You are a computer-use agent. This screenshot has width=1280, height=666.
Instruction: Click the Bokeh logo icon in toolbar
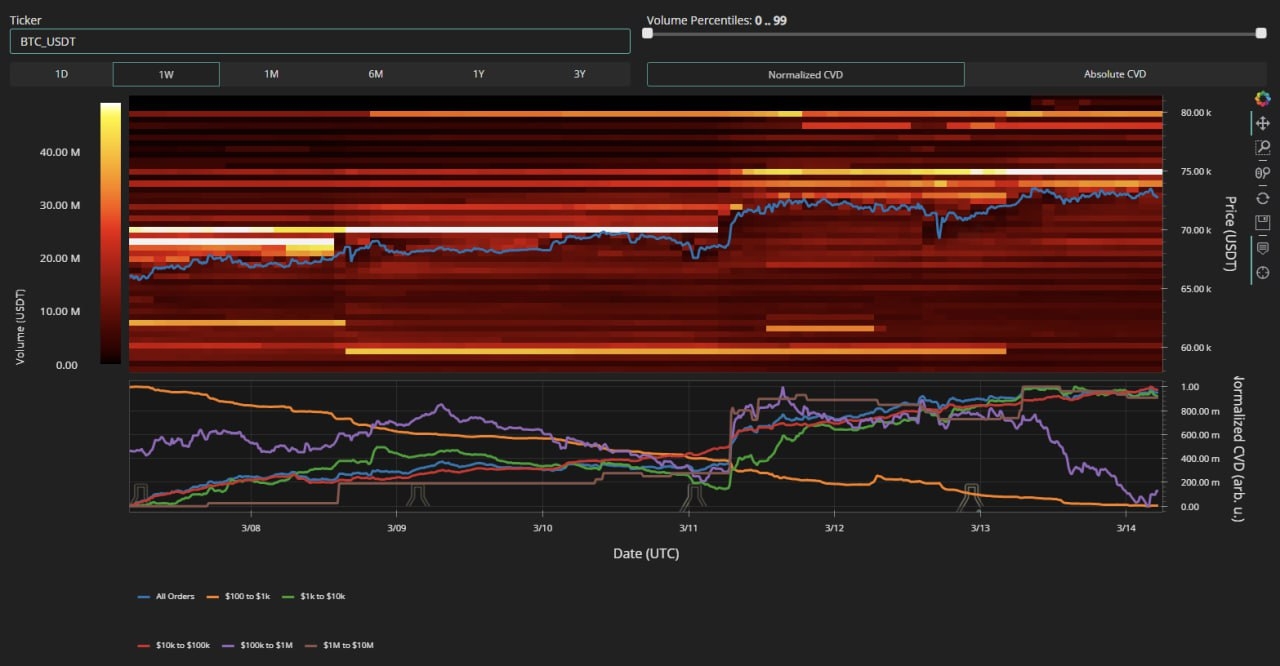[1262, 98]
